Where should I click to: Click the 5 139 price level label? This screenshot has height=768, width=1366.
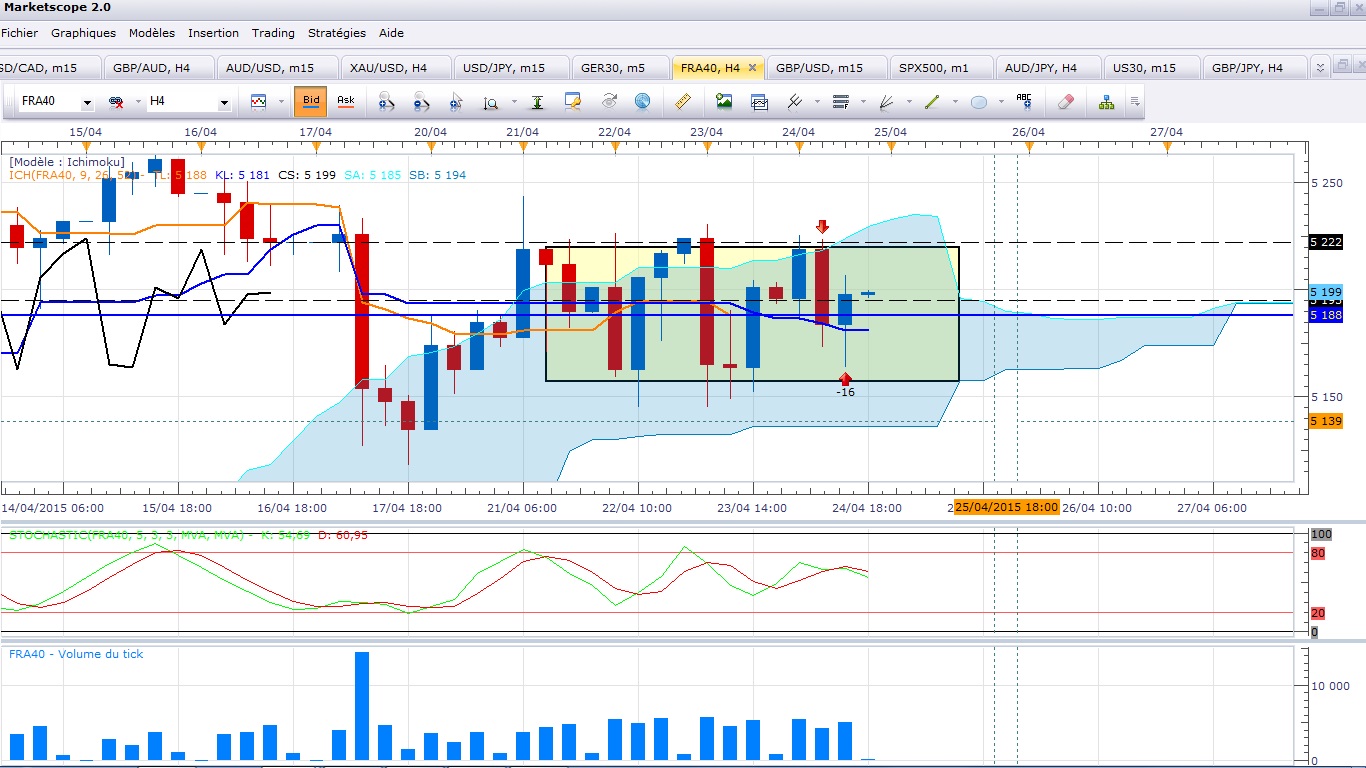pyautogui.click(x=1324, y=421)
